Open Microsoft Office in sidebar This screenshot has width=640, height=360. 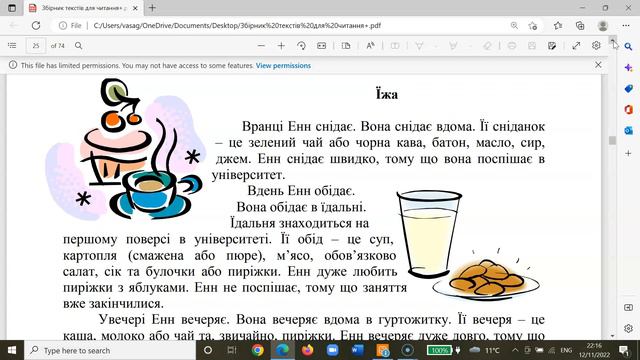point(629,109)
